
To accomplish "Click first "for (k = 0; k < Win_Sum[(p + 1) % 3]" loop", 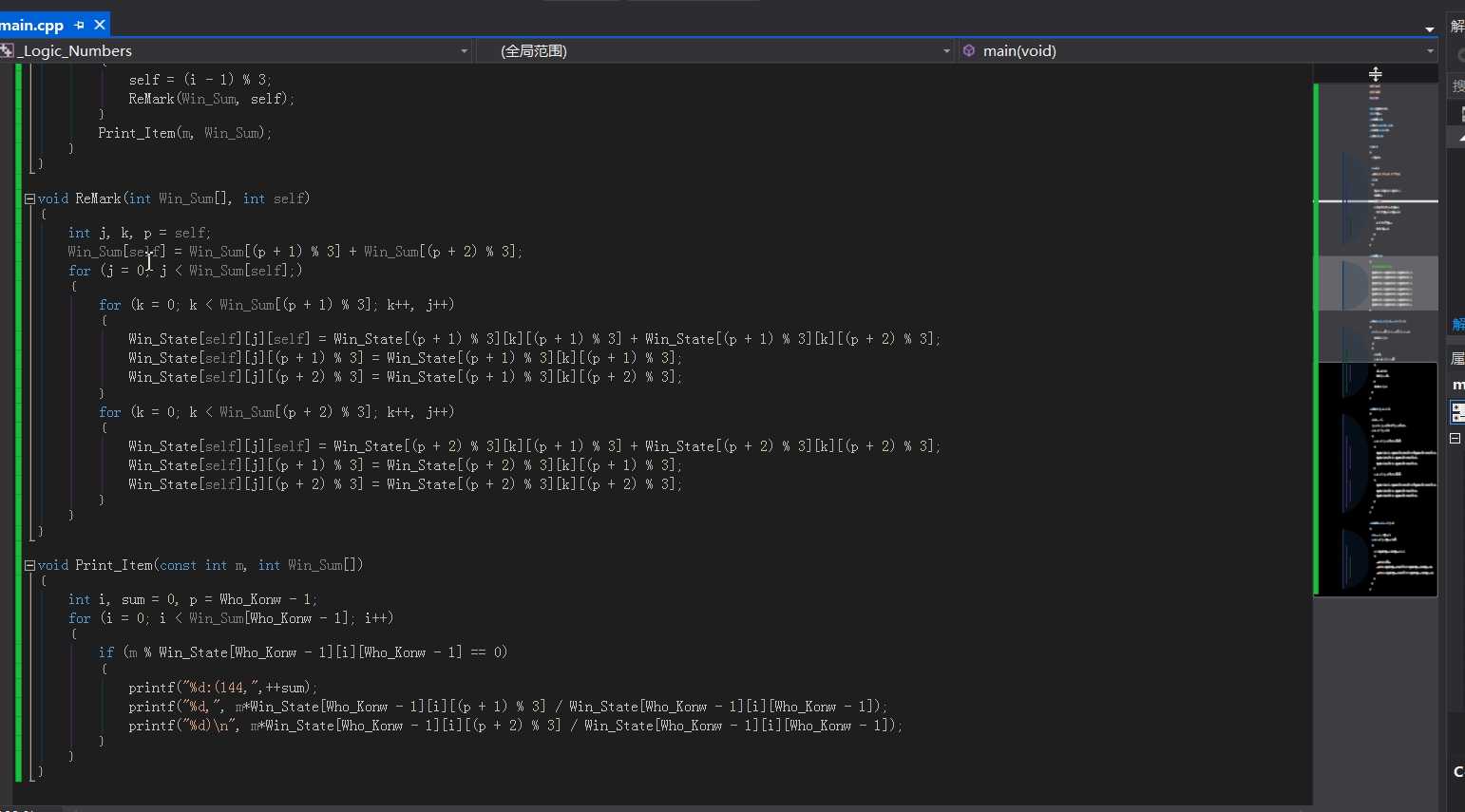I will (x=276, y=305).
